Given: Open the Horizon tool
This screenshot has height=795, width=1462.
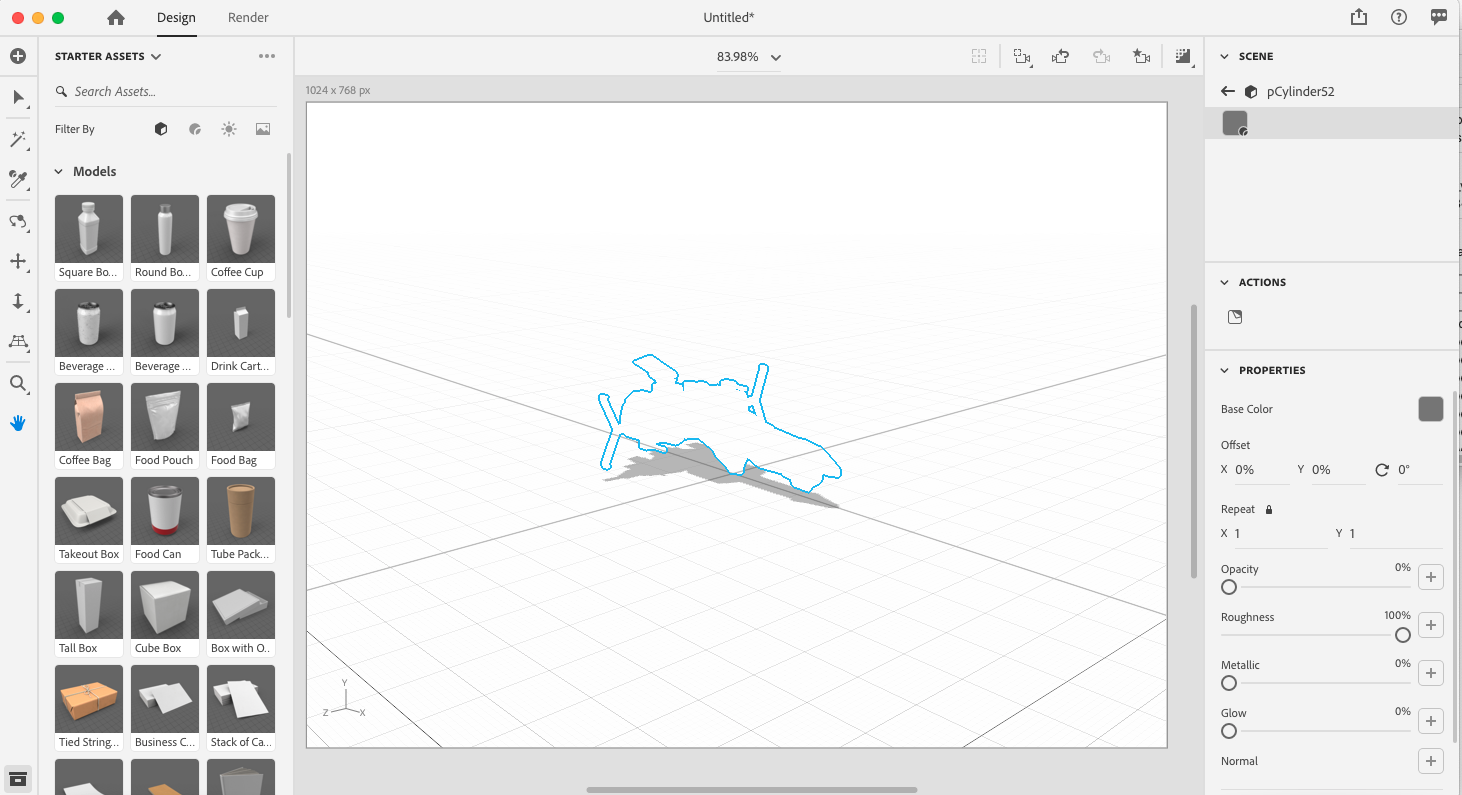Looking at the screenshot, I should tap(18, 343).
